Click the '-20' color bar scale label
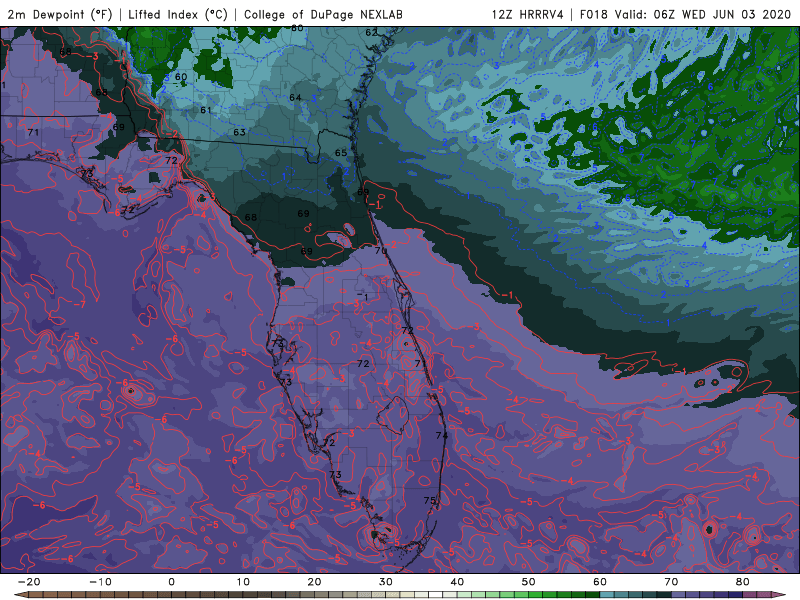 tap(29, 582)
